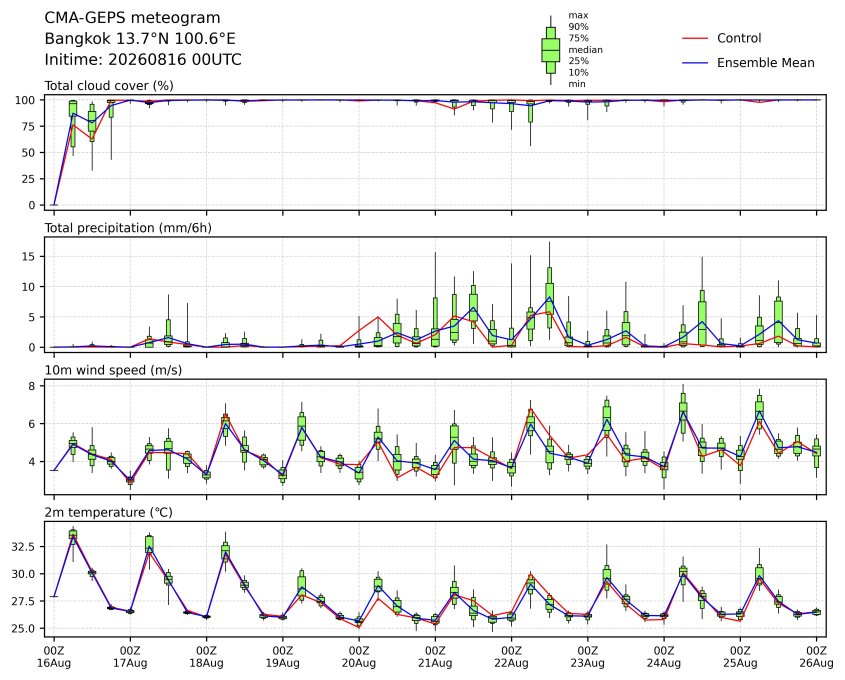This screenshot has width=845, height=680.
Task: Click the '2m temperature (°C)' panel title
Action: point(108,512)
